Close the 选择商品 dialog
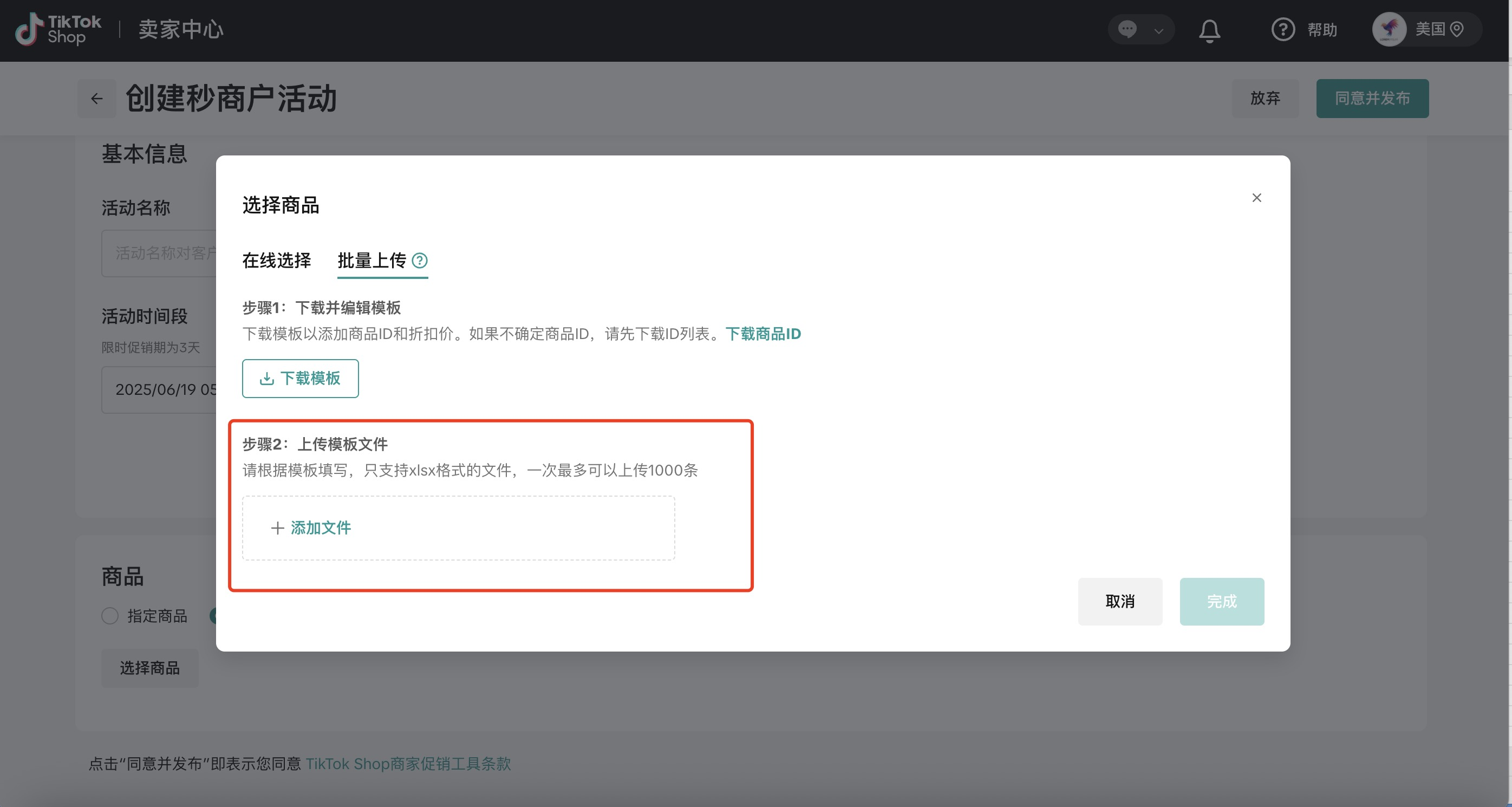Image resolution: width=1512 pixels, height=807 pixels. [1257, 198]
